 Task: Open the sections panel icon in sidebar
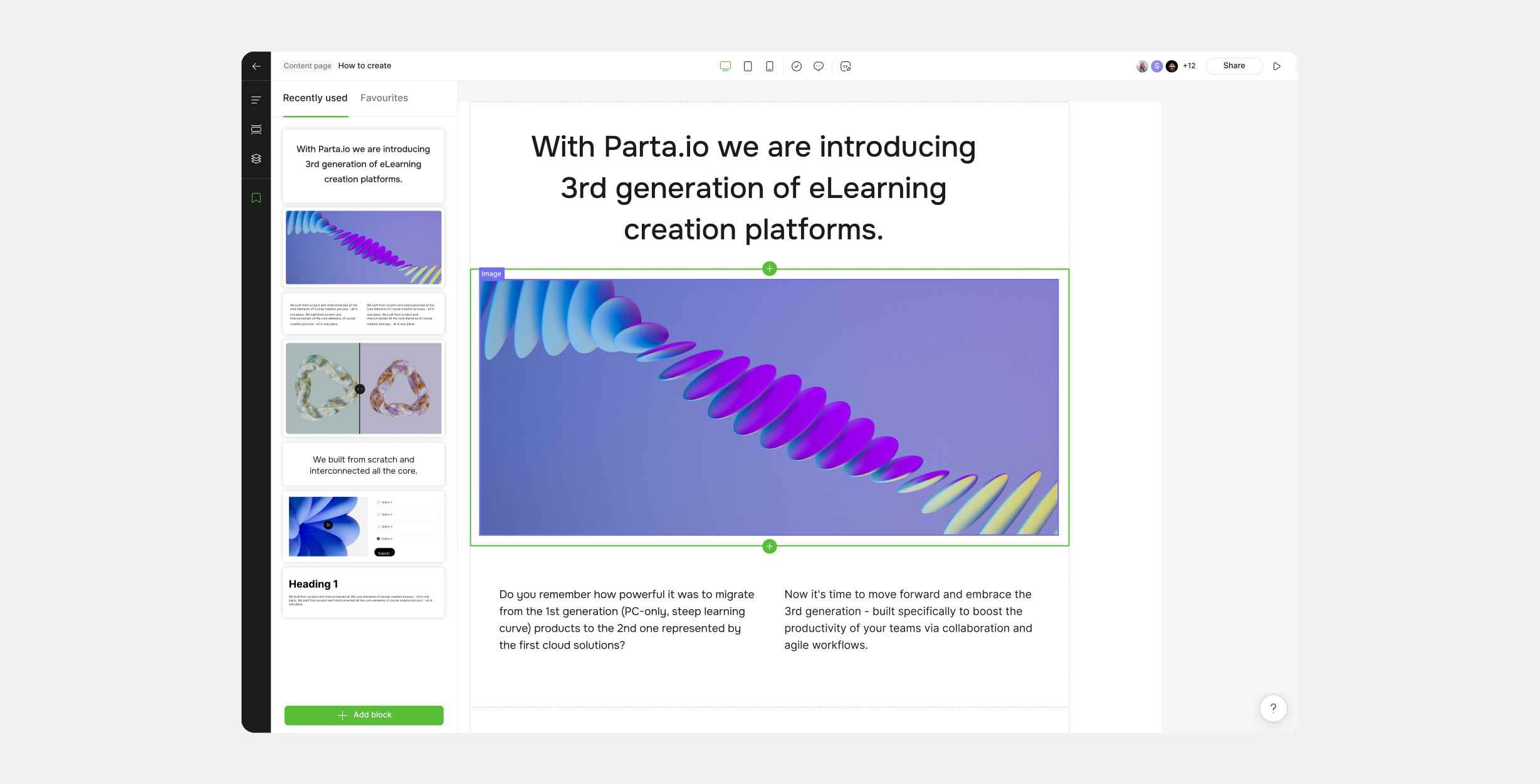click(256, 129)
